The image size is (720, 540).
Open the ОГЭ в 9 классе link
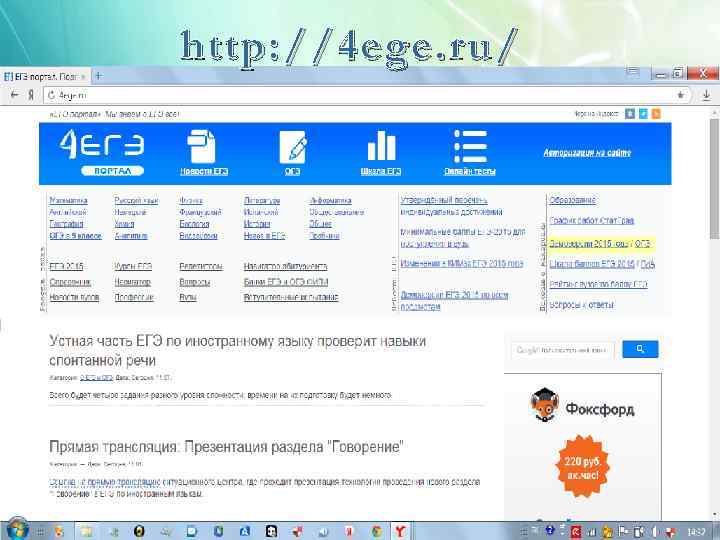pyautogui.click(x=75, y=236)
